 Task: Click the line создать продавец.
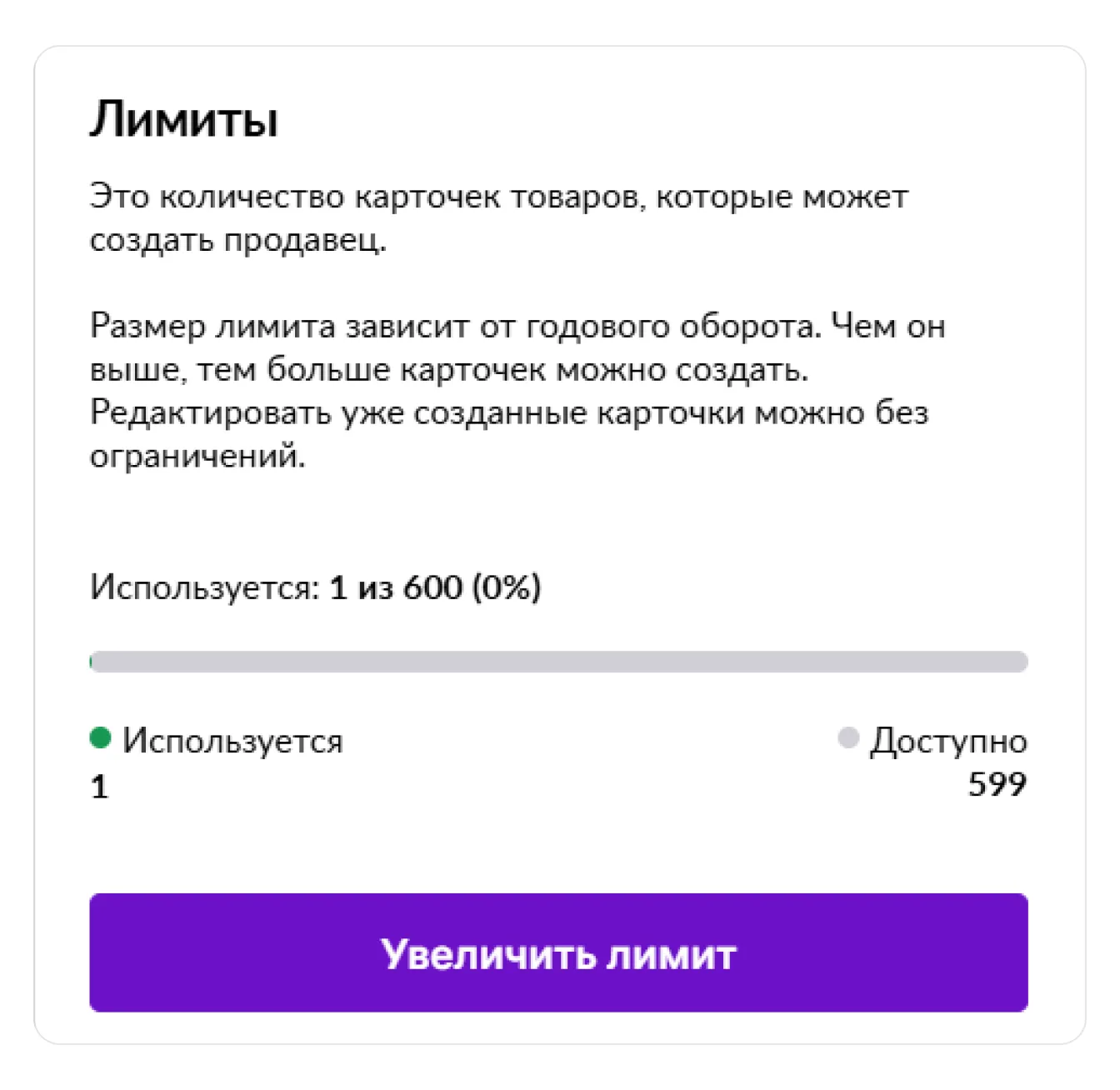click(238, 241)
